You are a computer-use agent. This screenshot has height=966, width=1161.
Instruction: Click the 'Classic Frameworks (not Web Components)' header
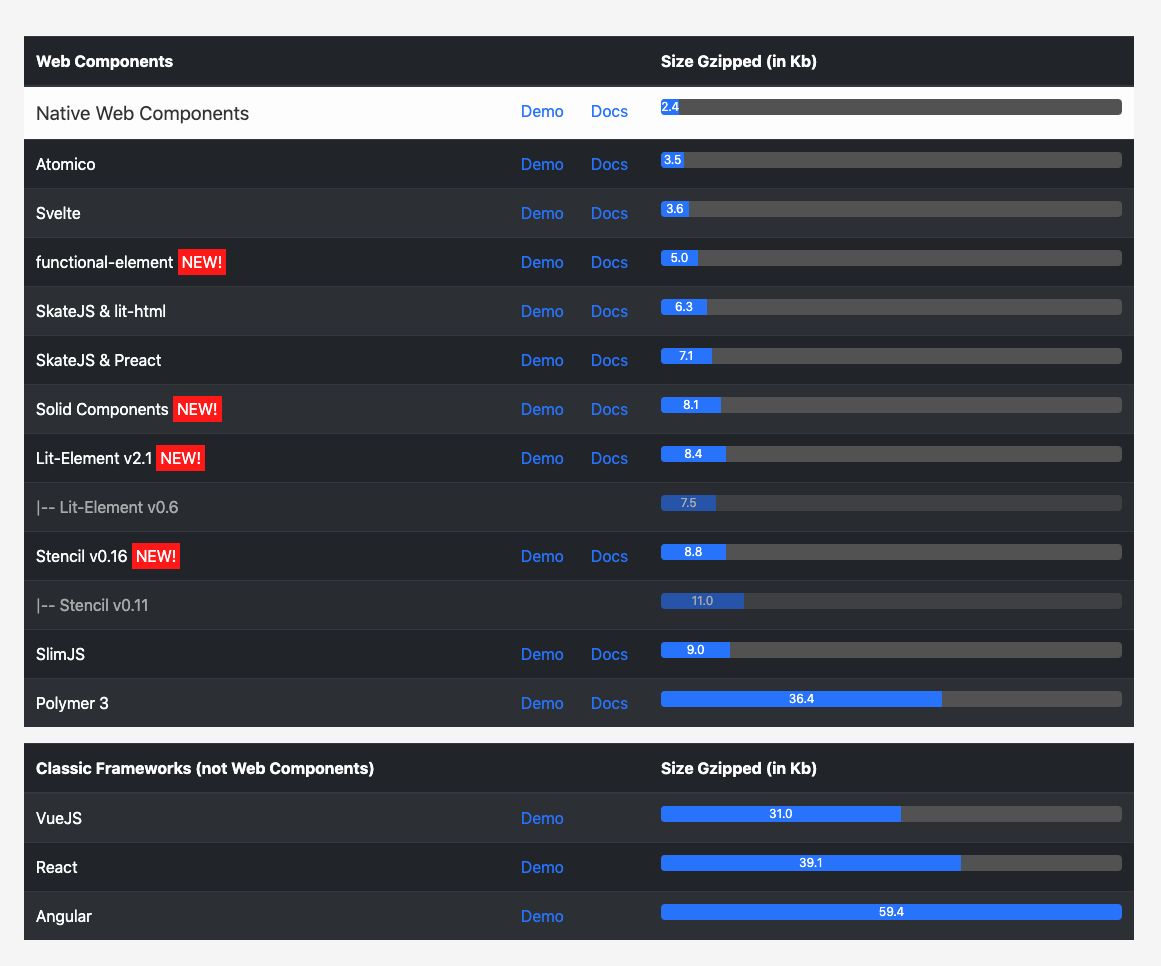[x=205, y=768]
